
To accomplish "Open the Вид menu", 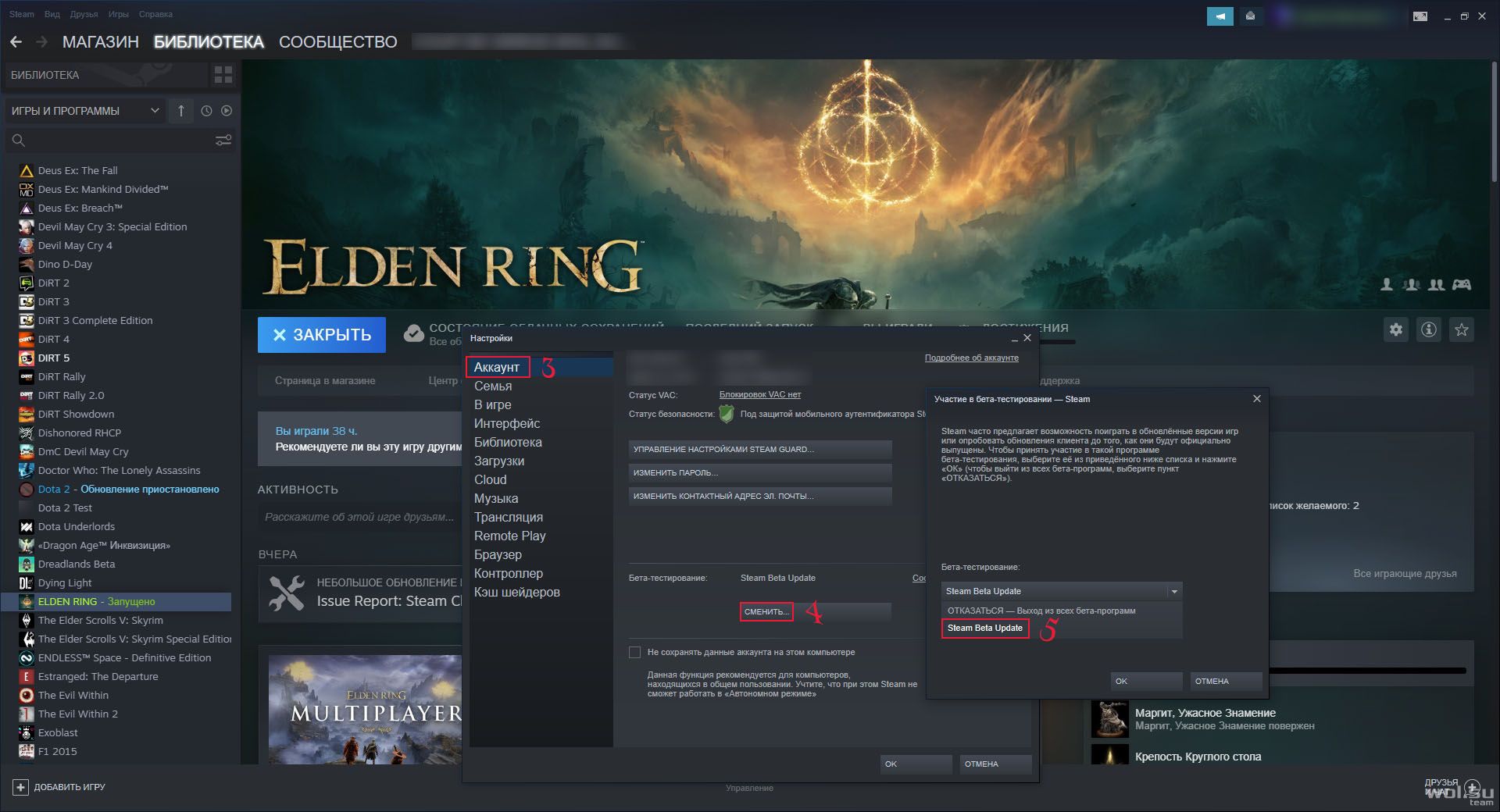I will [x=52, y=14].
